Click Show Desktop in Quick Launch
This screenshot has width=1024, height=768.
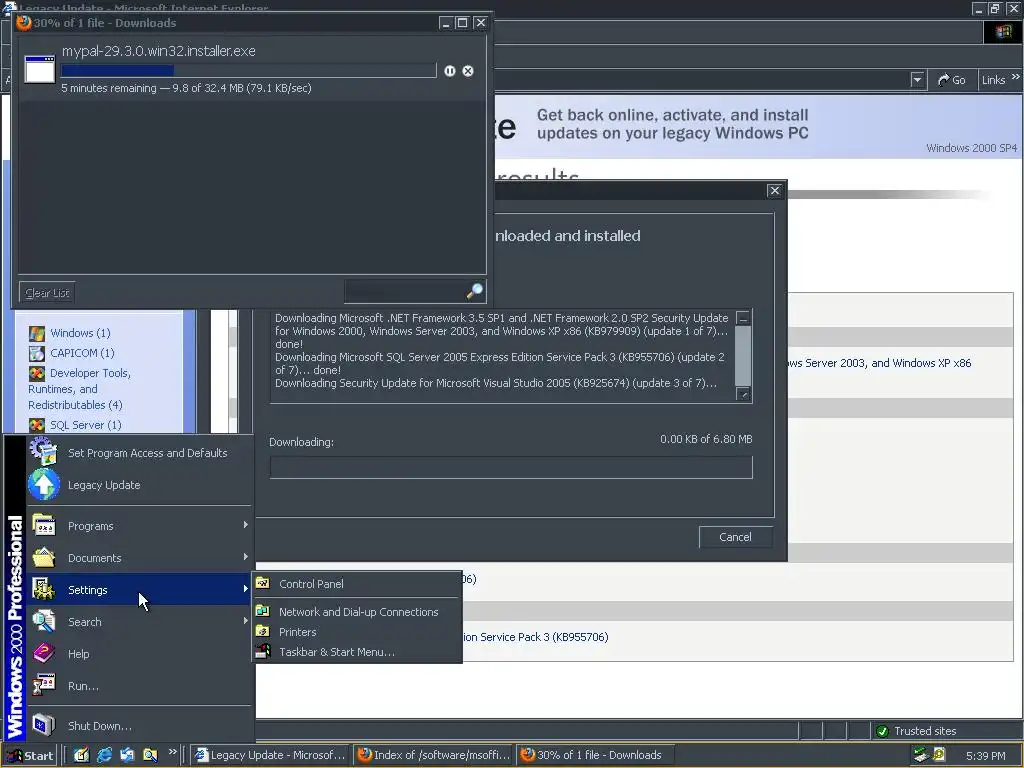tap(81, 755)
